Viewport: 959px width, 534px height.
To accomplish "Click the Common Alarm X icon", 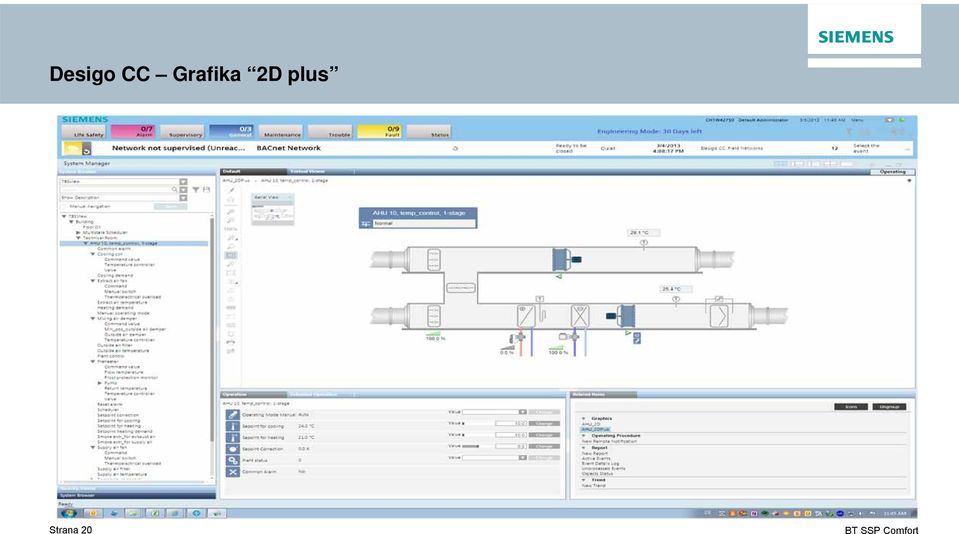I will pyautogui.click(x=232, y=472).
